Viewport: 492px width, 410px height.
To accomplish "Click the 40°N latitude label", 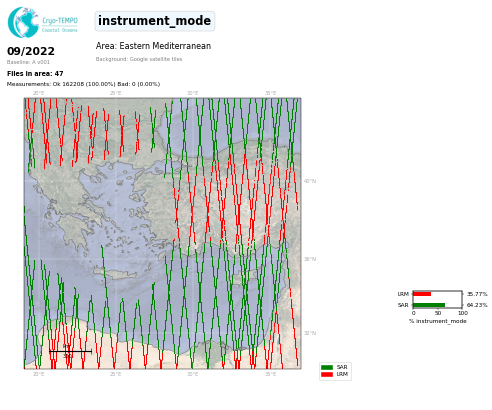I will tap(310, 181).
